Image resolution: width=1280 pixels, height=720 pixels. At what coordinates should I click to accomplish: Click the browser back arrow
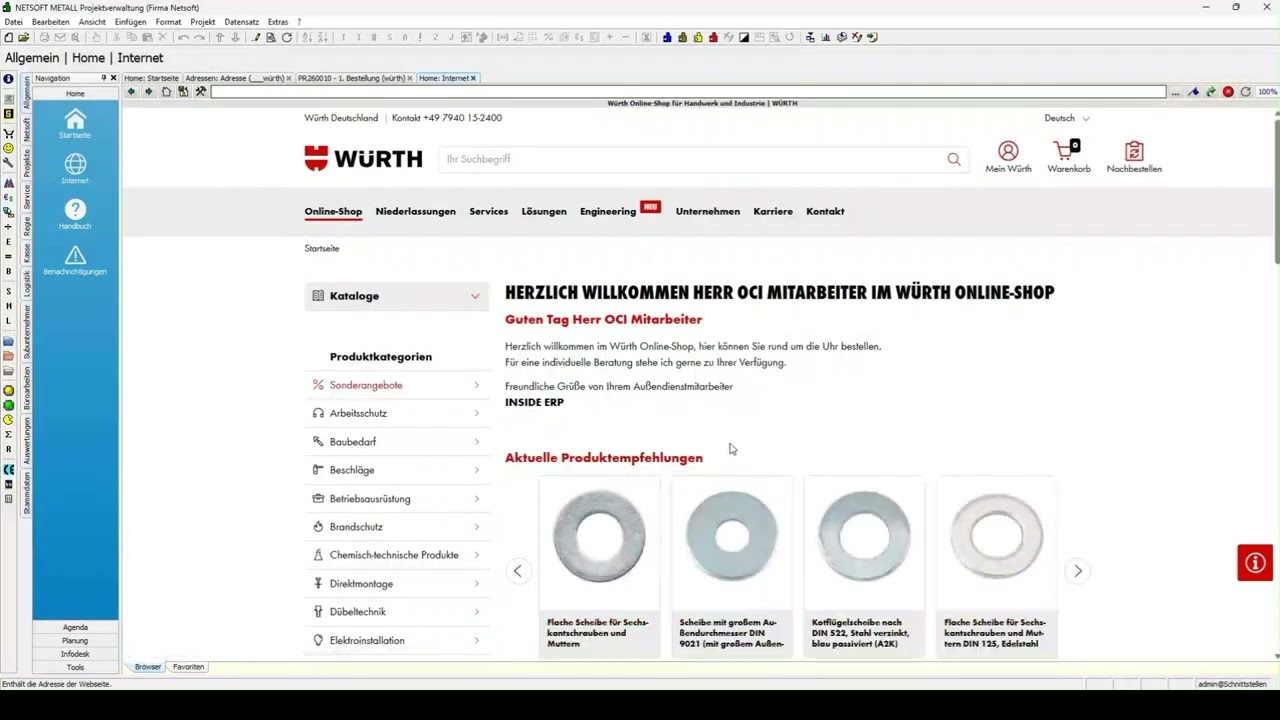coord(131,92)
